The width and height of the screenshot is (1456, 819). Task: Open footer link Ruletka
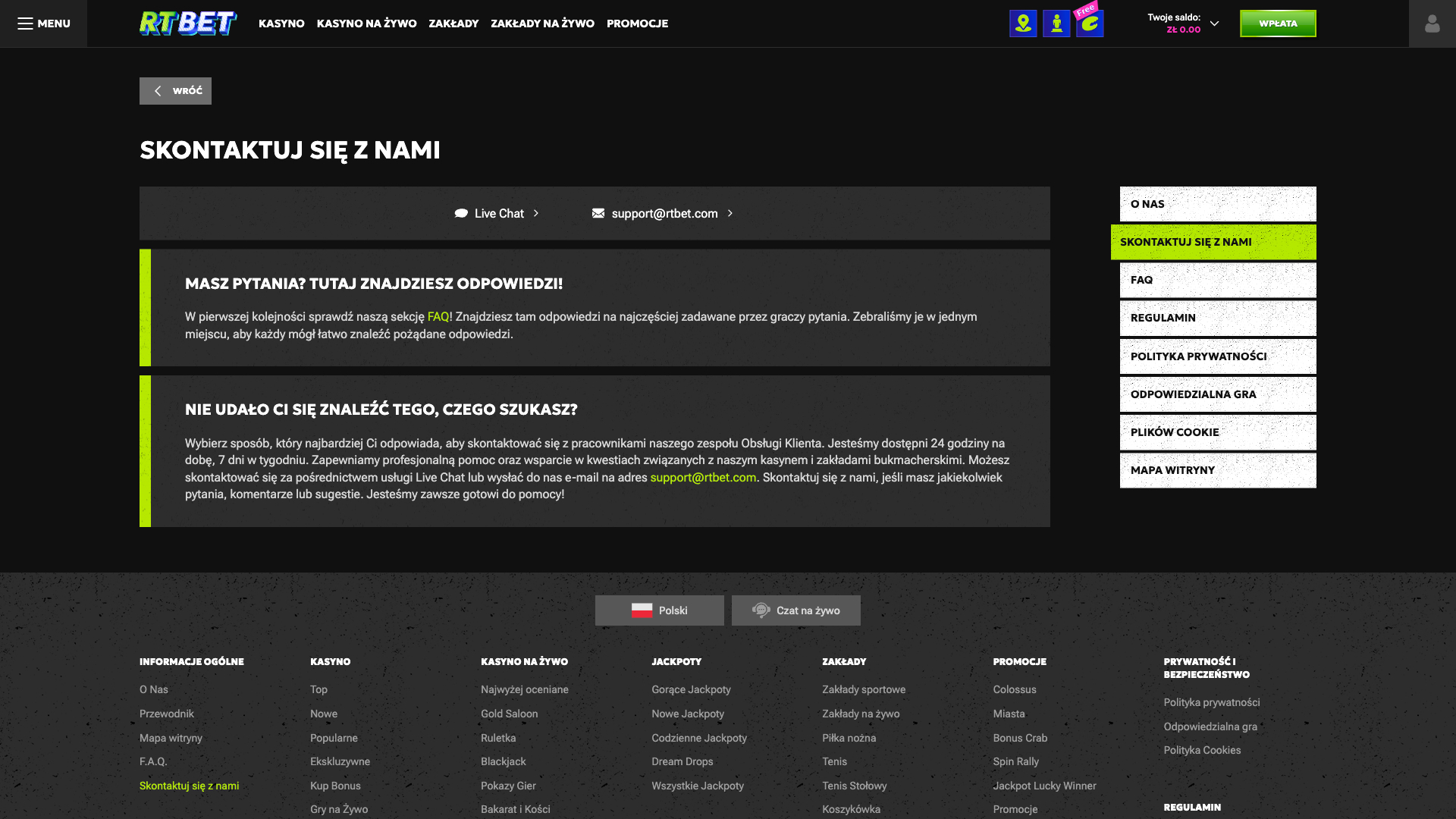point(498,738)
